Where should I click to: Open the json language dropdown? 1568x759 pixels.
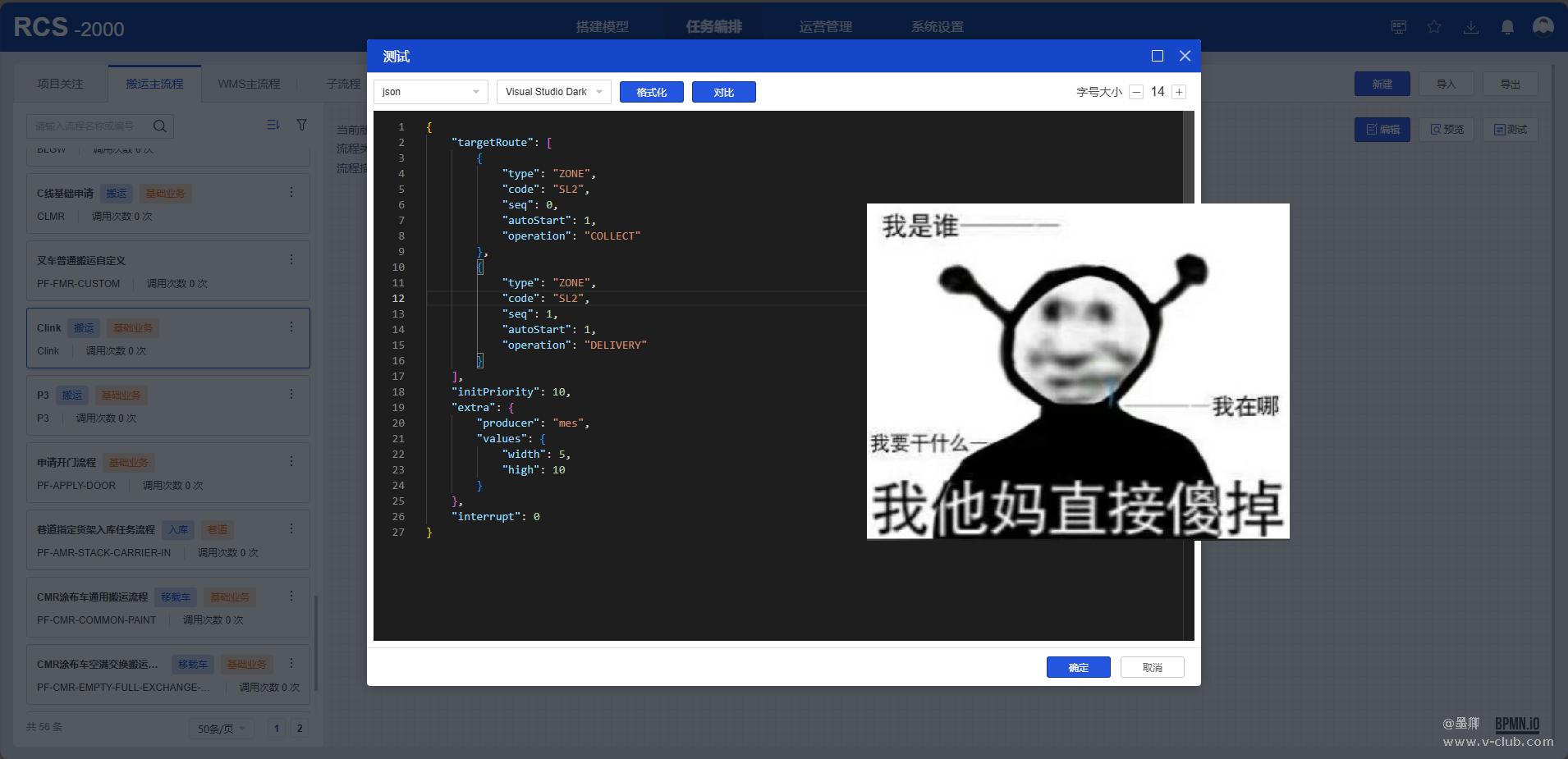pyautogui.click(x=431, y=92)
